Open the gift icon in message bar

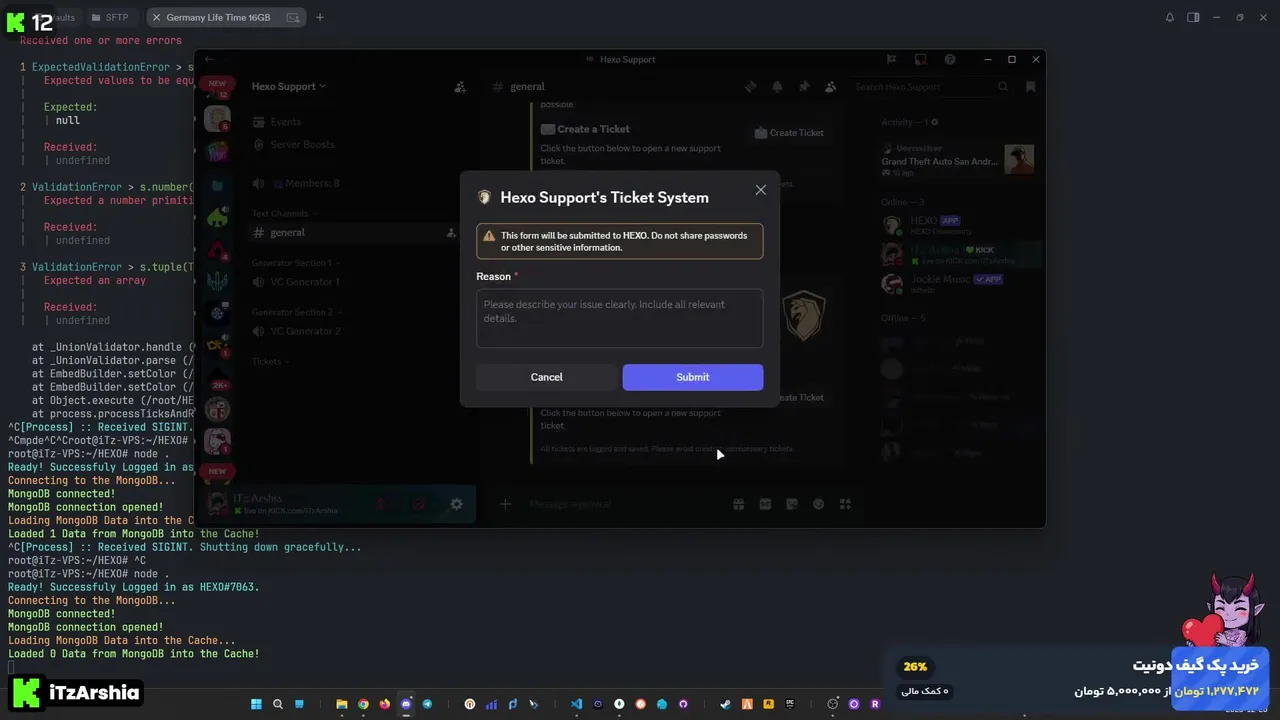(x=739, y=505)
